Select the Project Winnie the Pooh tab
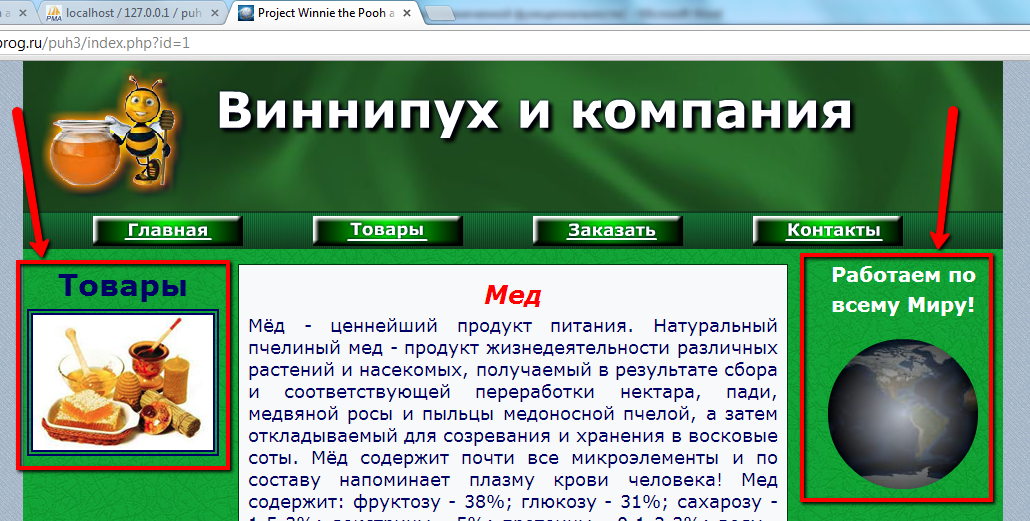Screen dimensions: 1030x521 point(325,13)
